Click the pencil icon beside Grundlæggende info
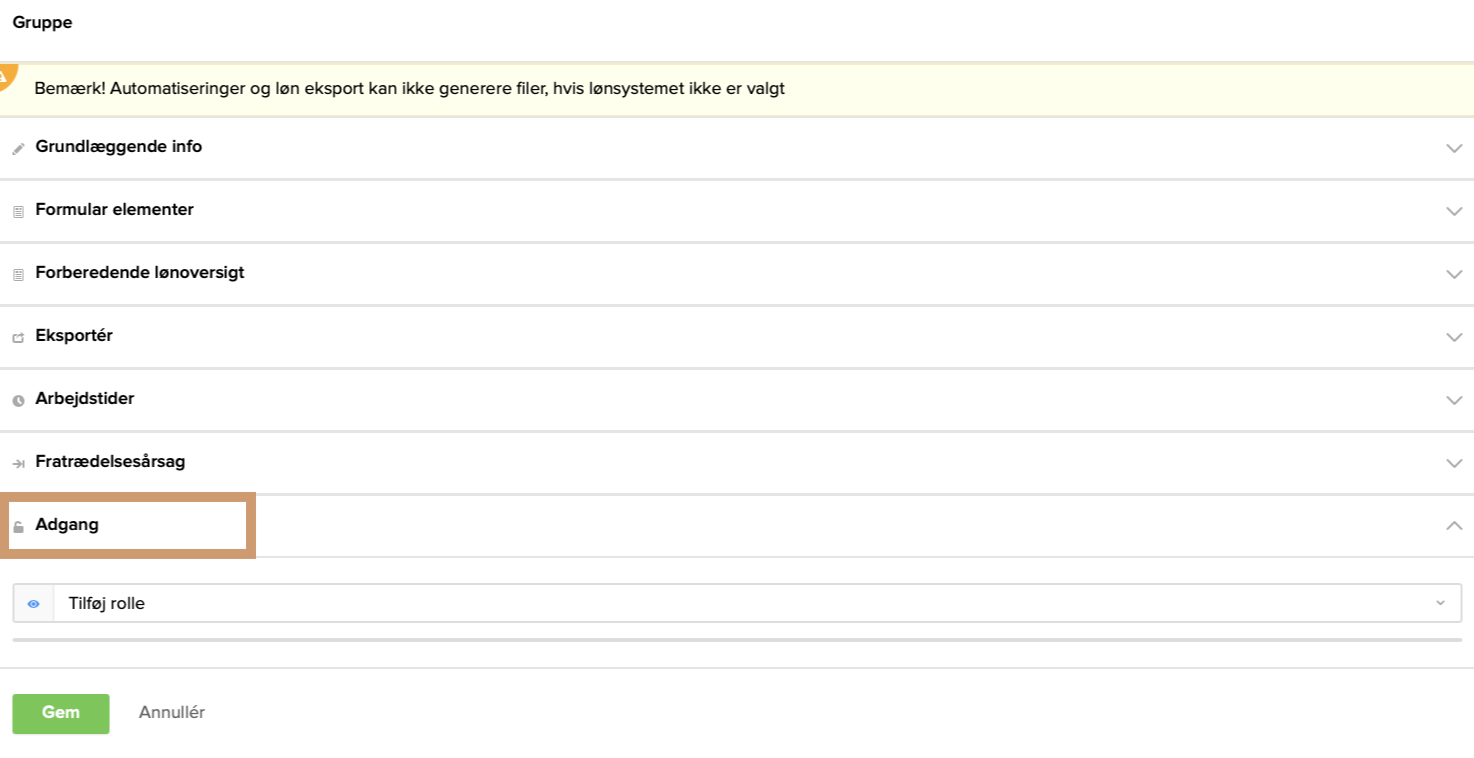Image resolution: width=1474 pixels, height=758 pixels. tap(18, 149)
